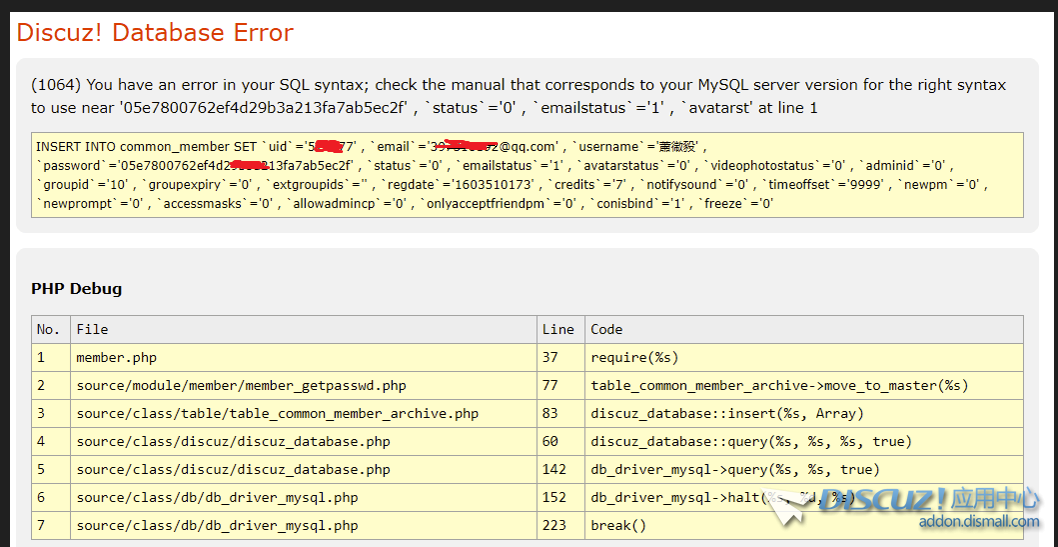Screen dimensions: 1058x547
Task: Click row number '4' in the debug table
Action: 51,442
